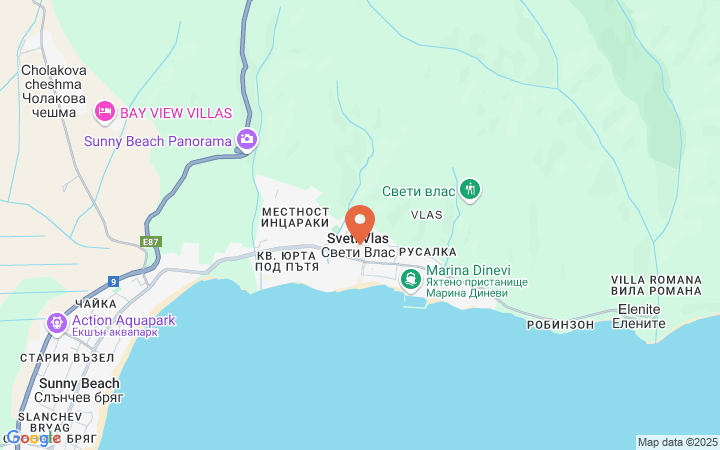Click the E87 road shield
The height and width of the screenshot is (450, 720).
click(151, 242)
